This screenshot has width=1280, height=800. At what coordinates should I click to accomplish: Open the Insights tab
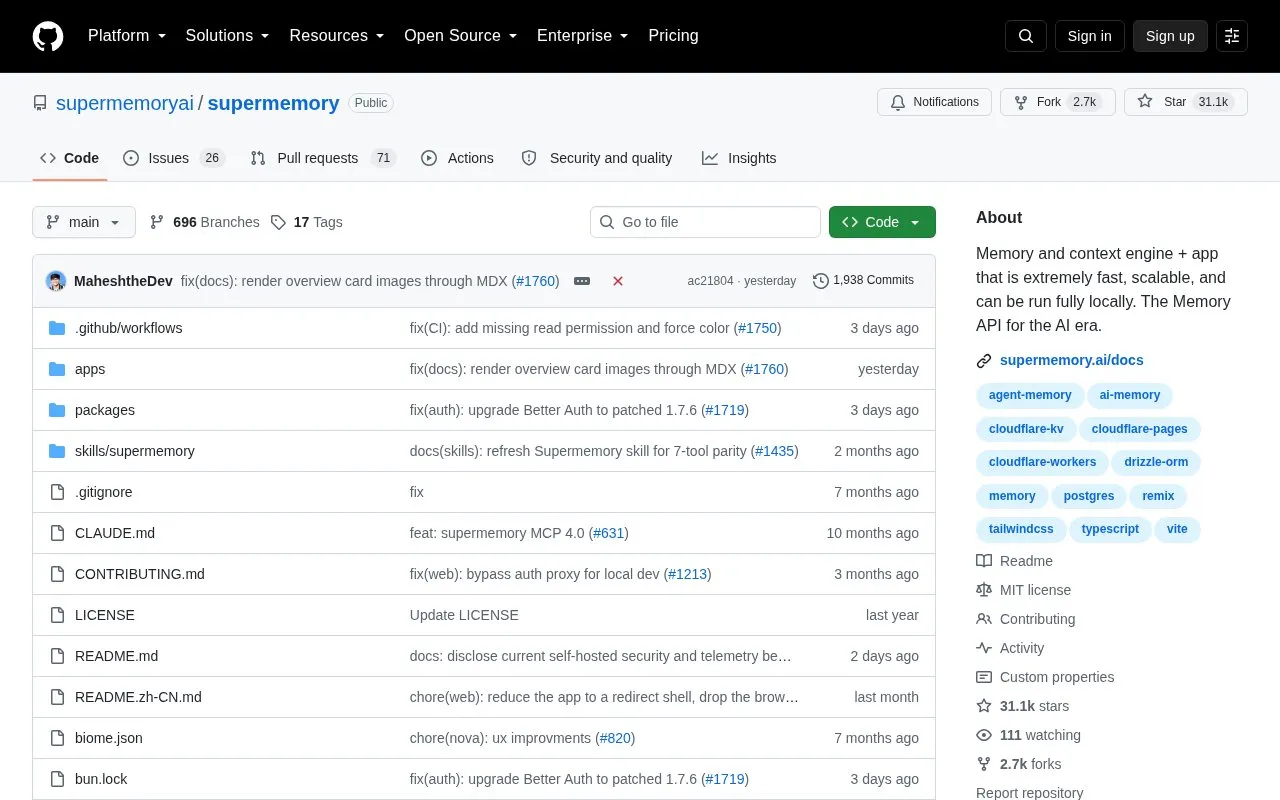[739, 158]
